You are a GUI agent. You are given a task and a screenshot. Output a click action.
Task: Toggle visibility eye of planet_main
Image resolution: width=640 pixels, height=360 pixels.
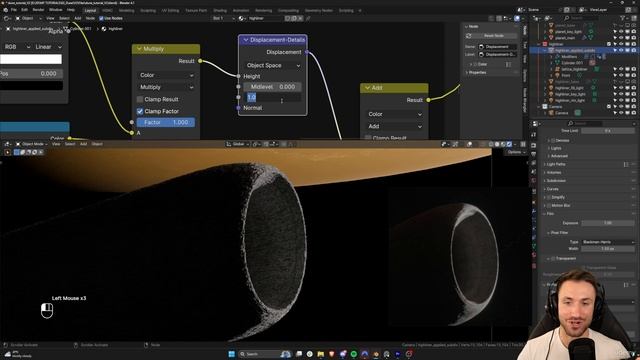[621, 38]
